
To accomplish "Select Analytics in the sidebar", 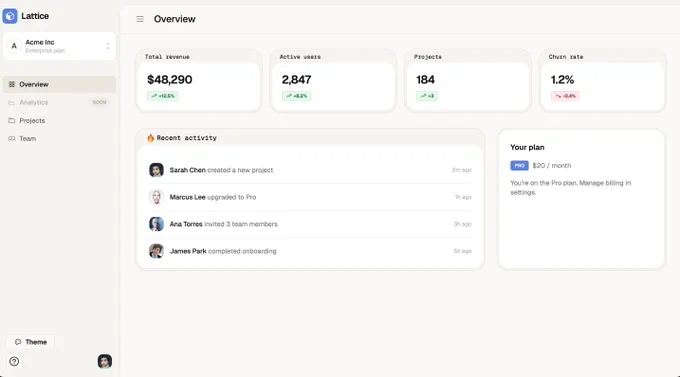I will tap(59, 102).
